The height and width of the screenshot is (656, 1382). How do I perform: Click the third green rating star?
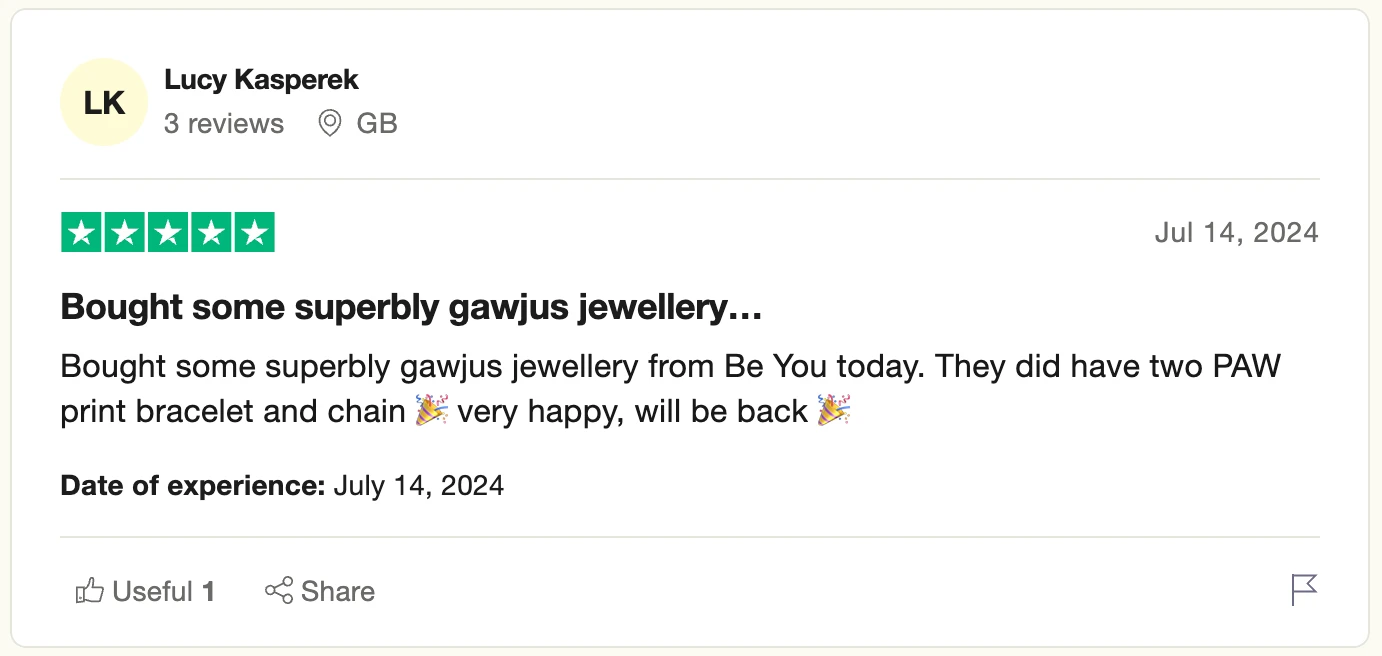pyautogui.click(x=168, y=233)
